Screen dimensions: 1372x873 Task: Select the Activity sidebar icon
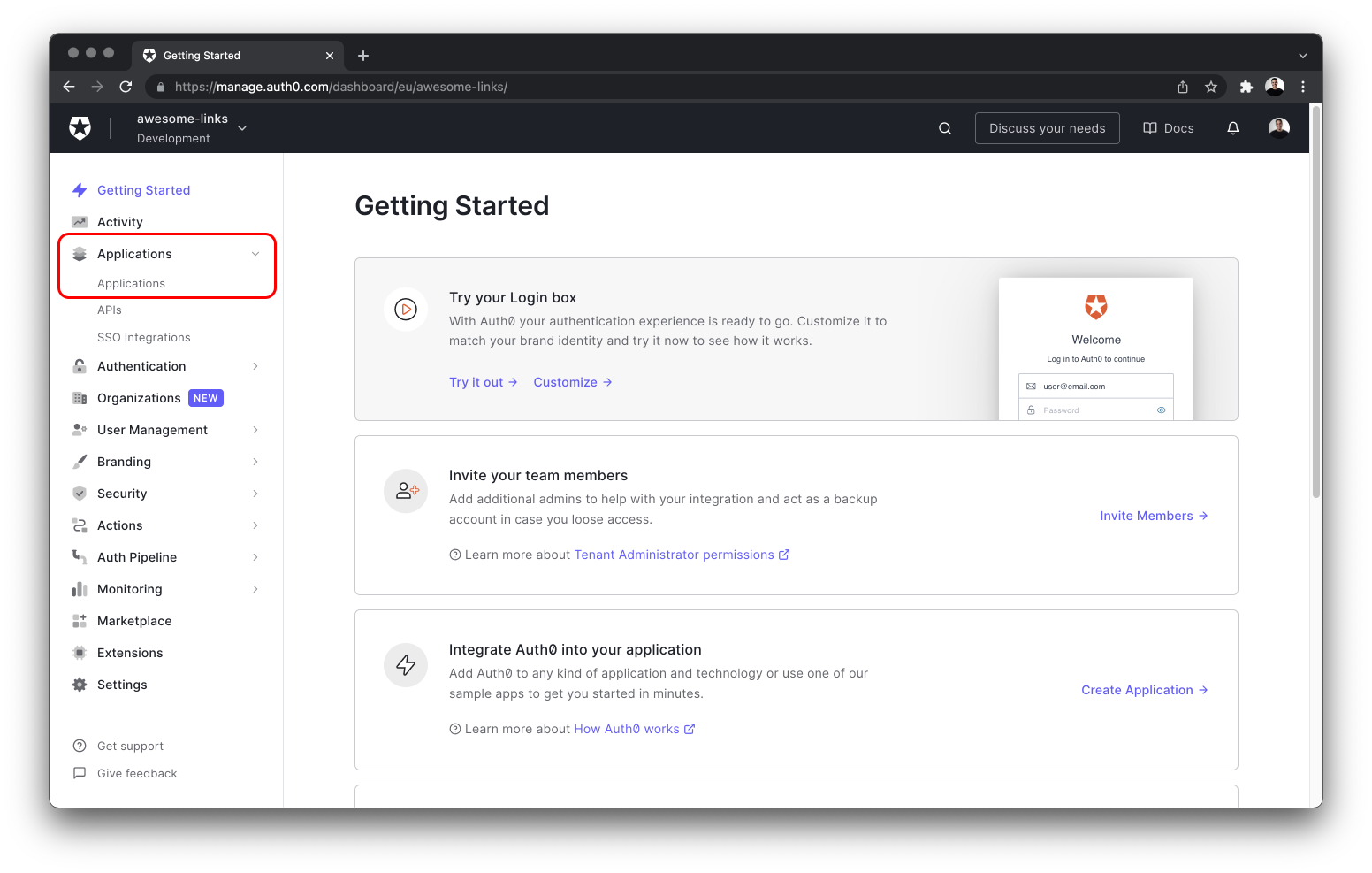tap(79, 221)
